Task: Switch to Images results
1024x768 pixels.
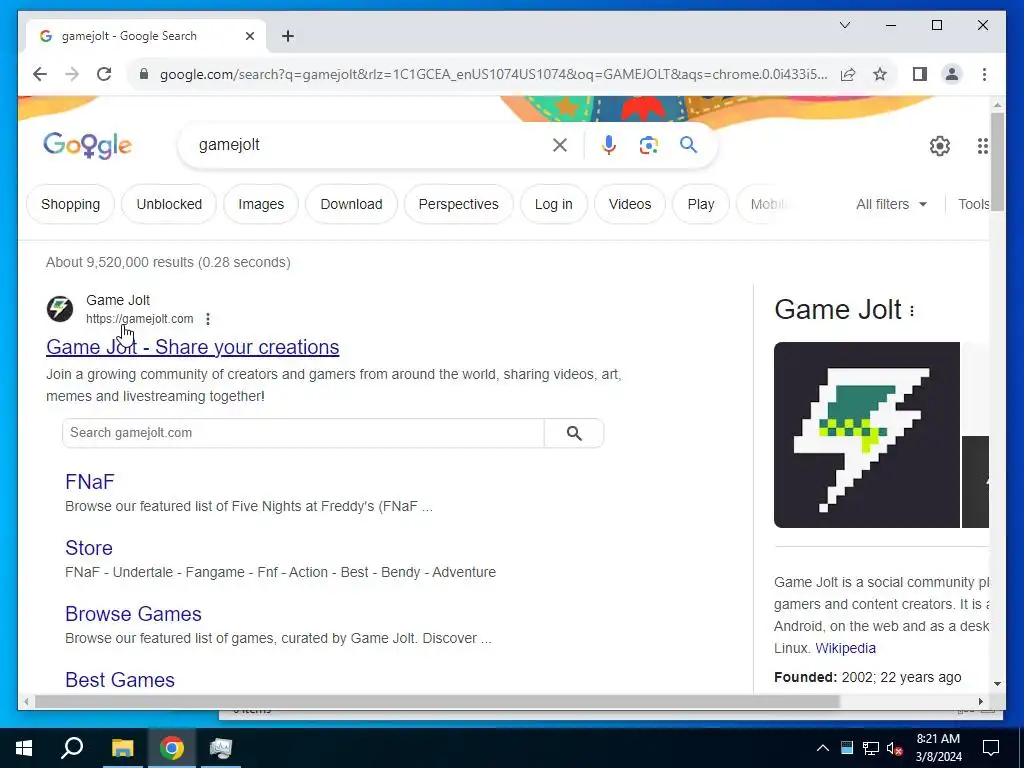Action: click(x=261, y=204)
